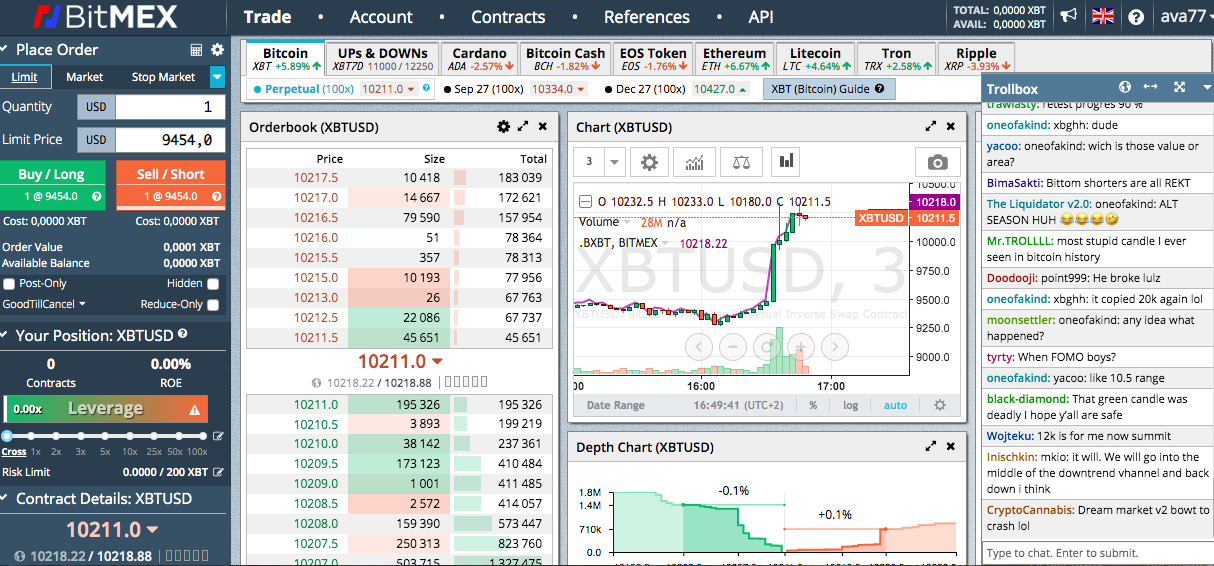Image resolution: width=1214 pixels, height=566 pixels.
Task: Open the order type blue dropdown arrow
Action: tap(217, 77)
